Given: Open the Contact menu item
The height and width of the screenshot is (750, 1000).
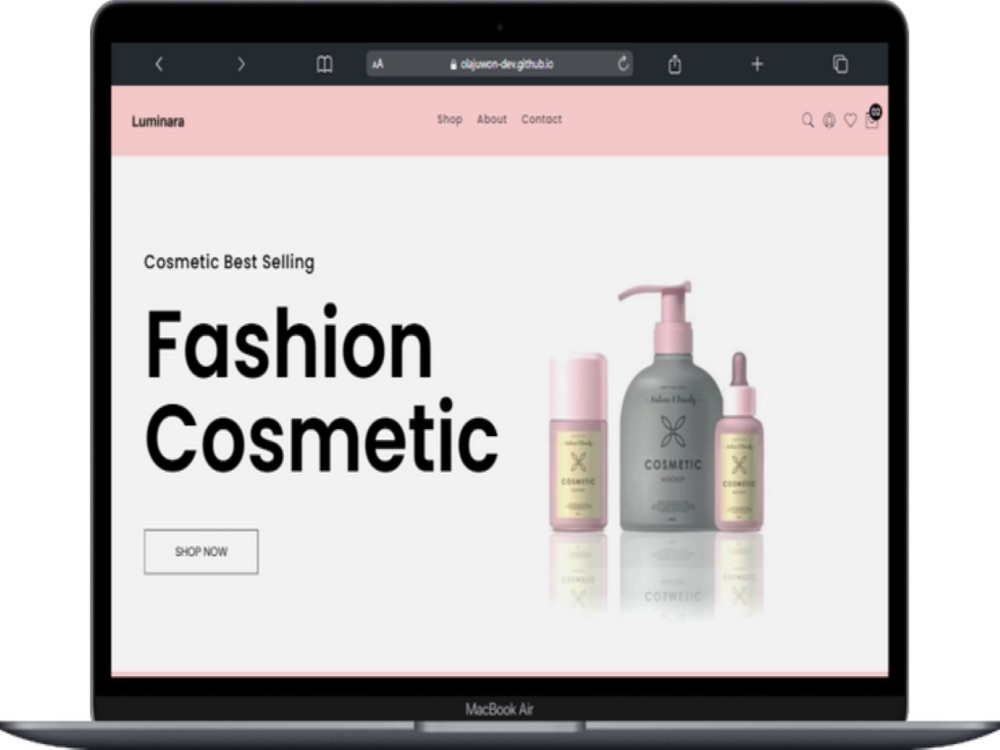Looking at the screenshot, I should tap(541, 119).
